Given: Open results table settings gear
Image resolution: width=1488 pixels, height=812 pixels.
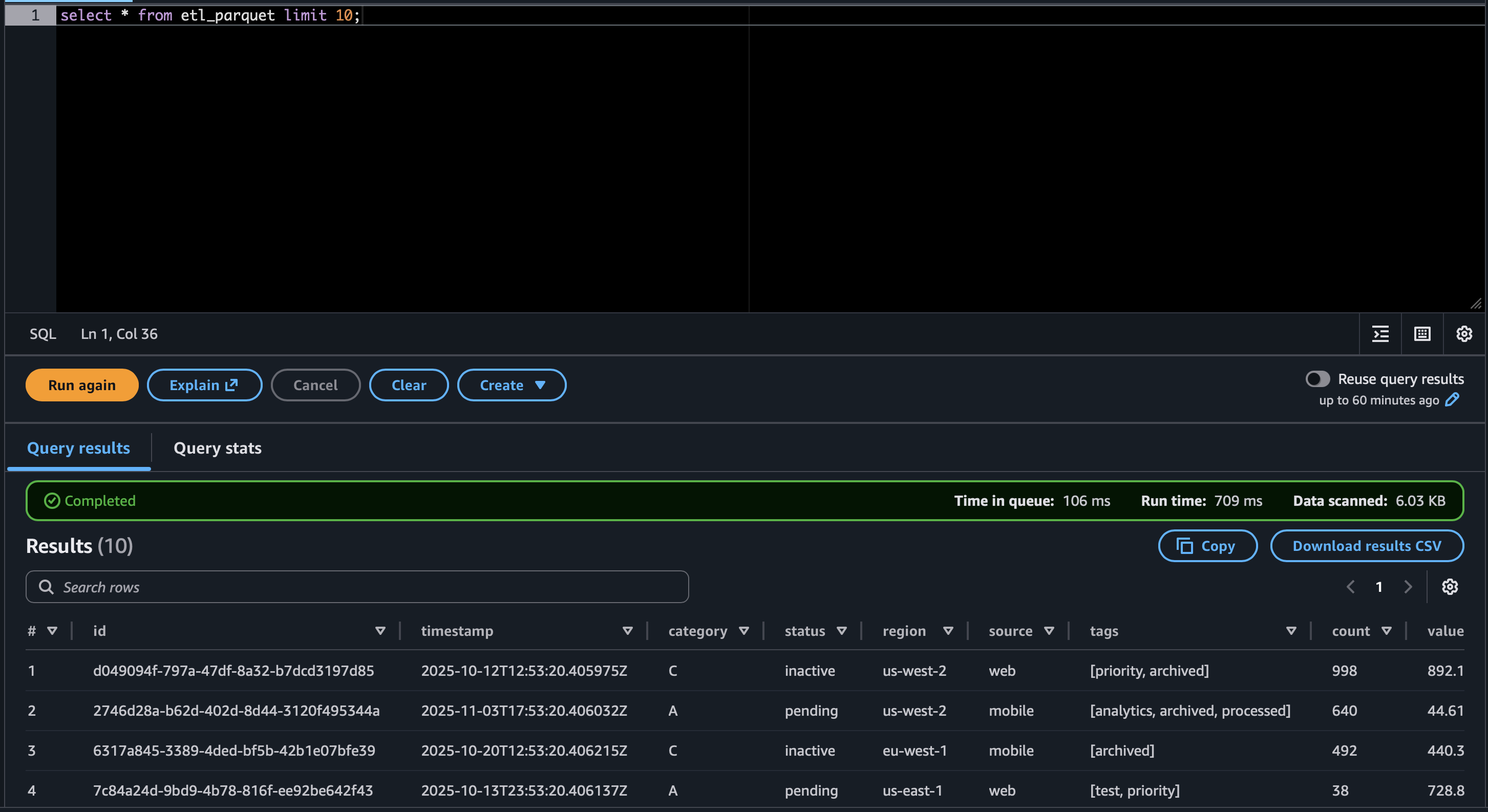Looking at the screenshot, I should [1449, 587].
